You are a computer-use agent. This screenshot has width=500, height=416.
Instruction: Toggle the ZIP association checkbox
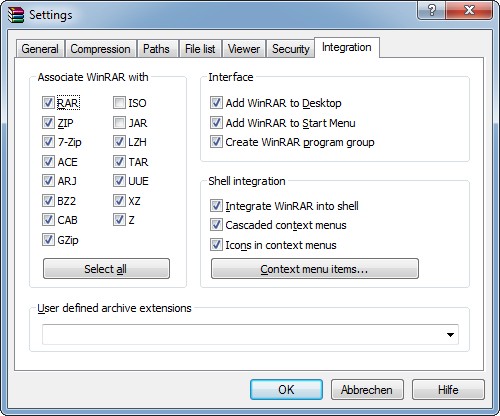(48, 123)
